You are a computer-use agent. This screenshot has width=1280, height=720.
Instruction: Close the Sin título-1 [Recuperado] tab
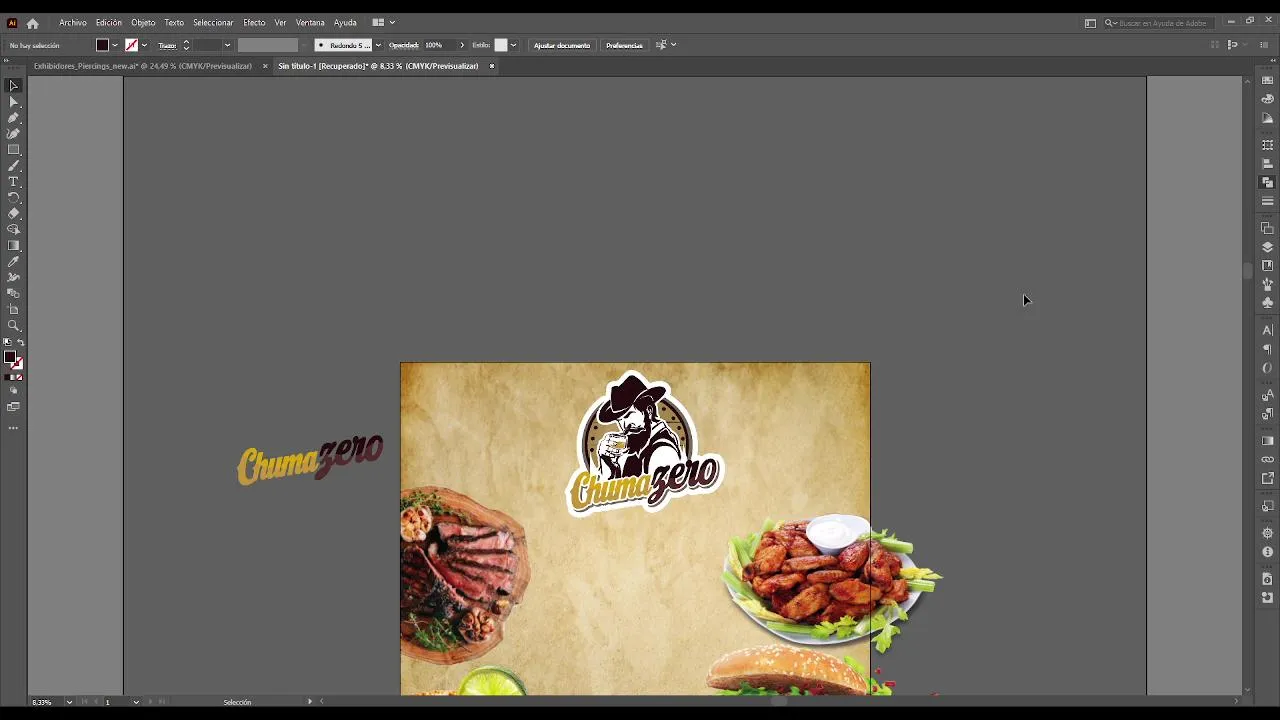point(492,66)
